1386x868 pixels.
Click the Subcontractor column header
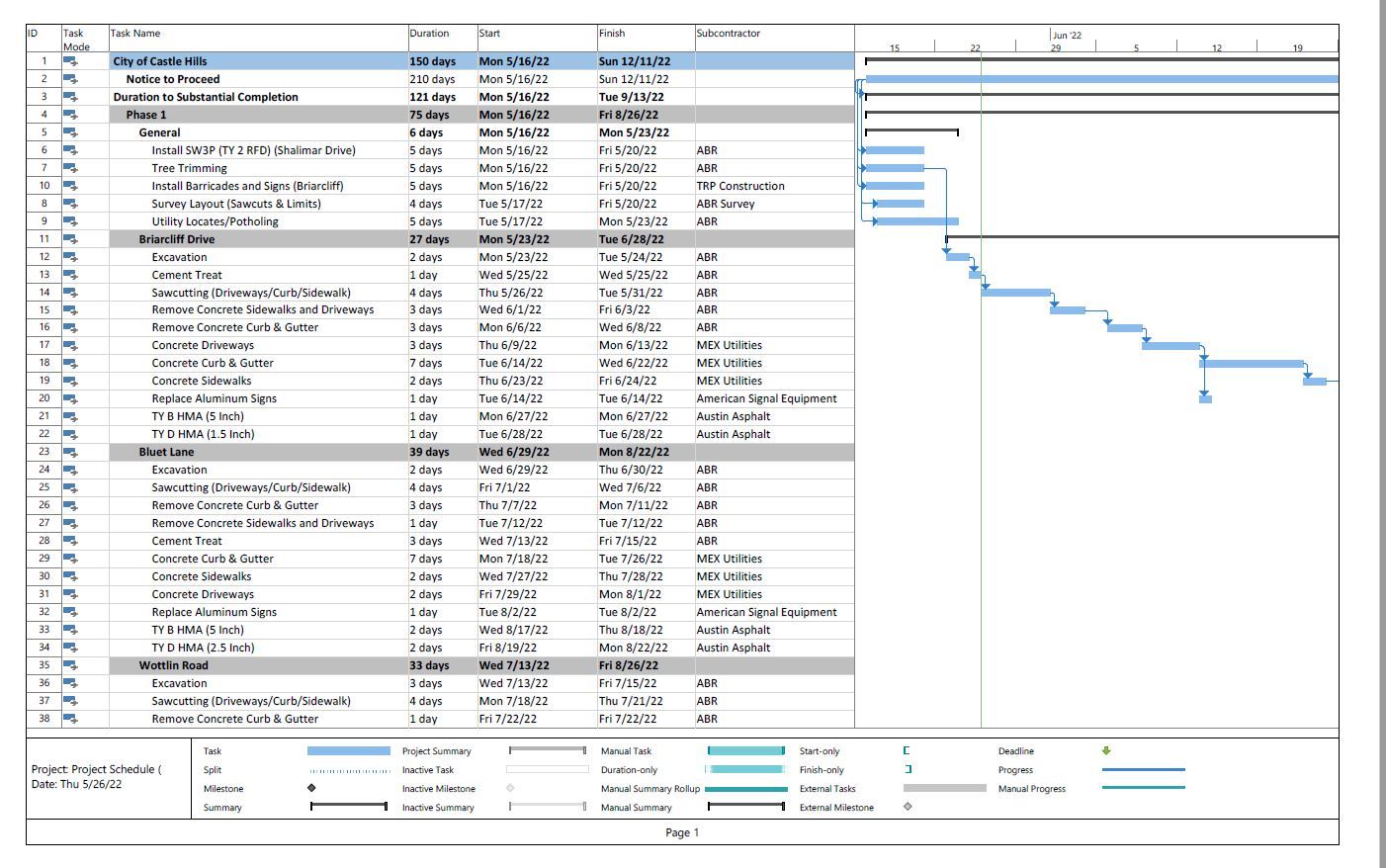click(x=729, y=34)
